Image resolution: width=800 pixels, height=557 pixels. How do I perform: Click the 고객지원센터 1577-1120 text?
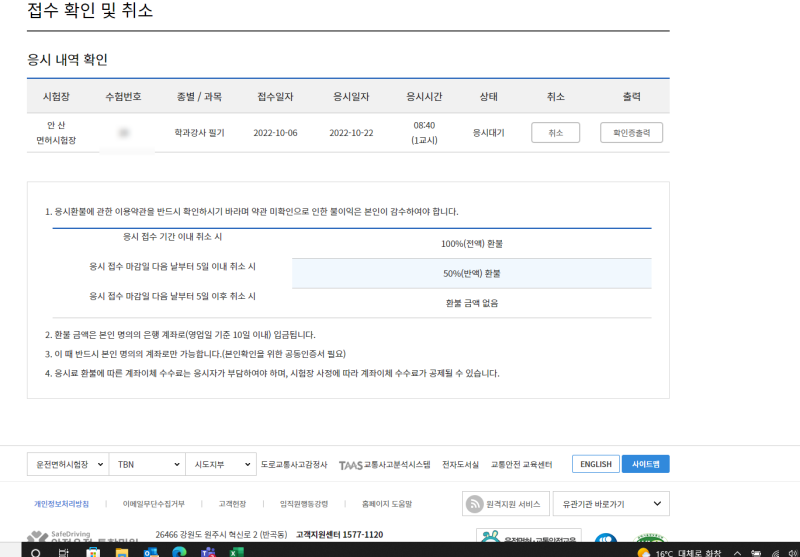pos(339,535)
